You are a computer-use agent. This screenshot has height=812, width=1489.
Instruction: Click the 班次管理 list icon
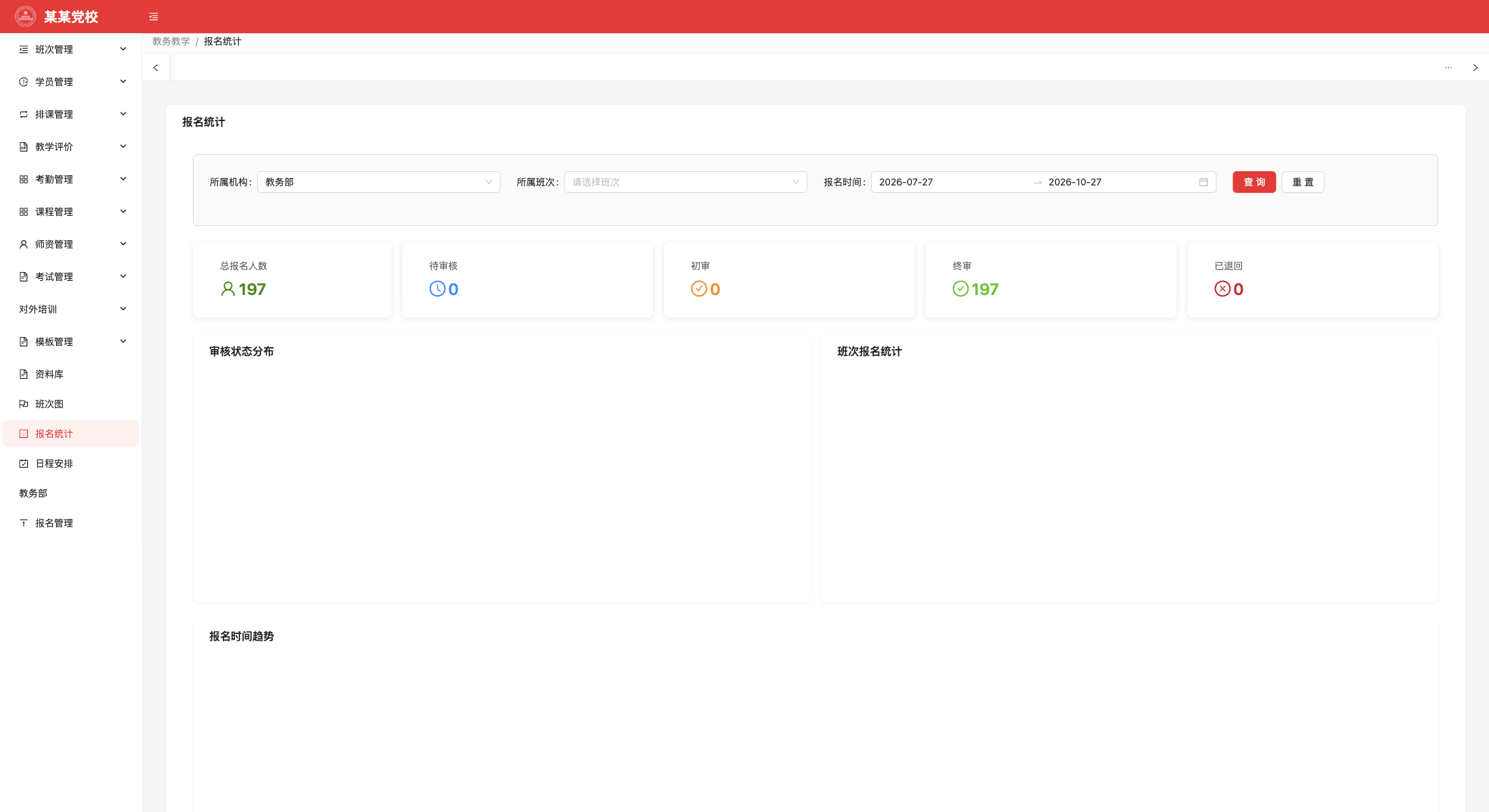click(x=24, y=49)
